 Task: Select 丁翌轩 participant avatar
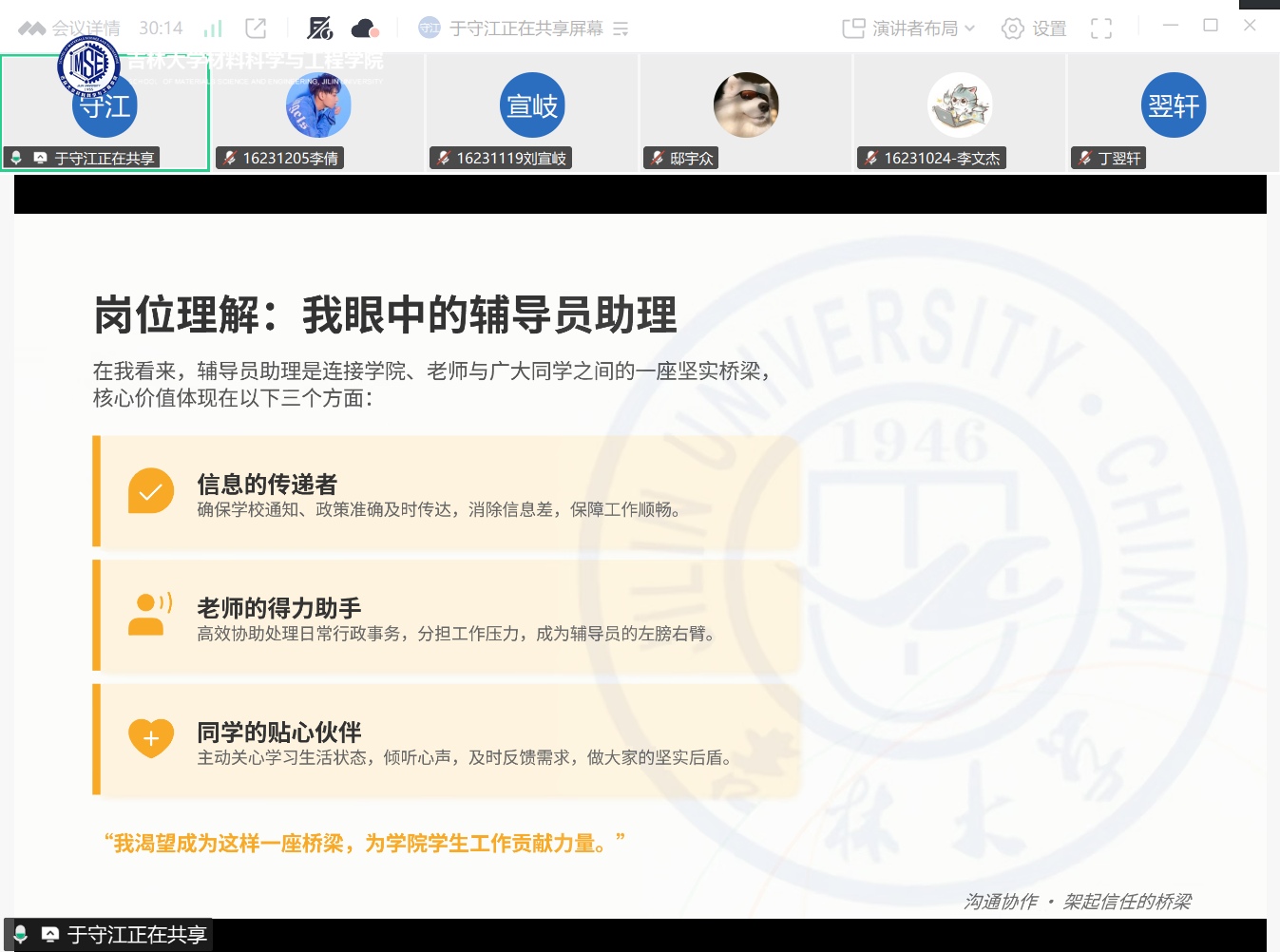click(x=1173, y=105)
